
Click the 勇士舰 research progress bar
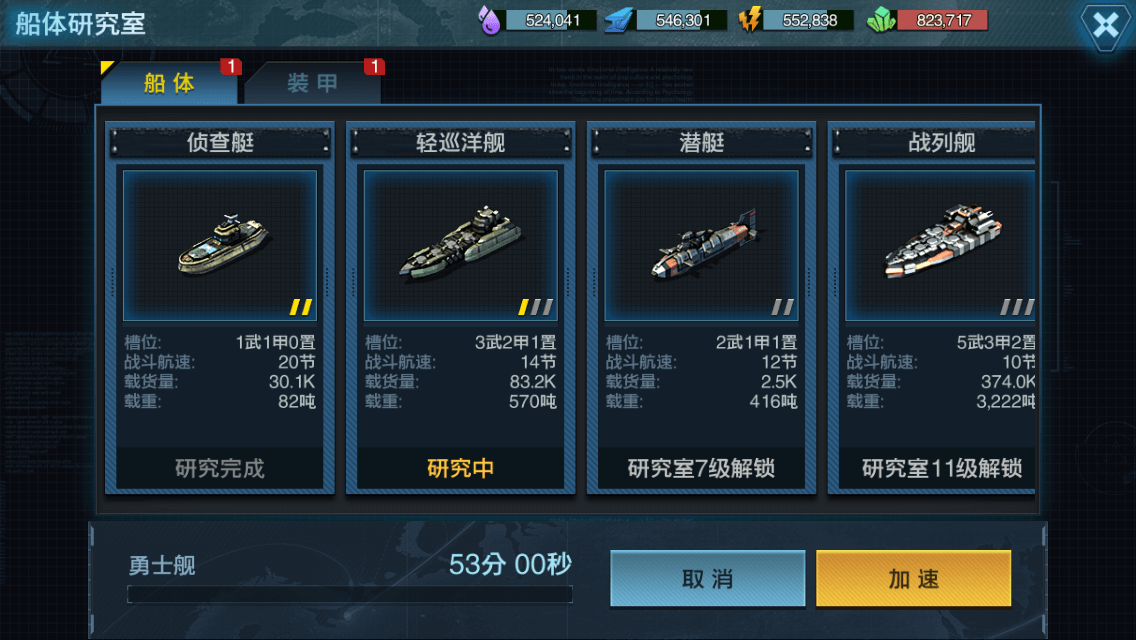point(350,594)
